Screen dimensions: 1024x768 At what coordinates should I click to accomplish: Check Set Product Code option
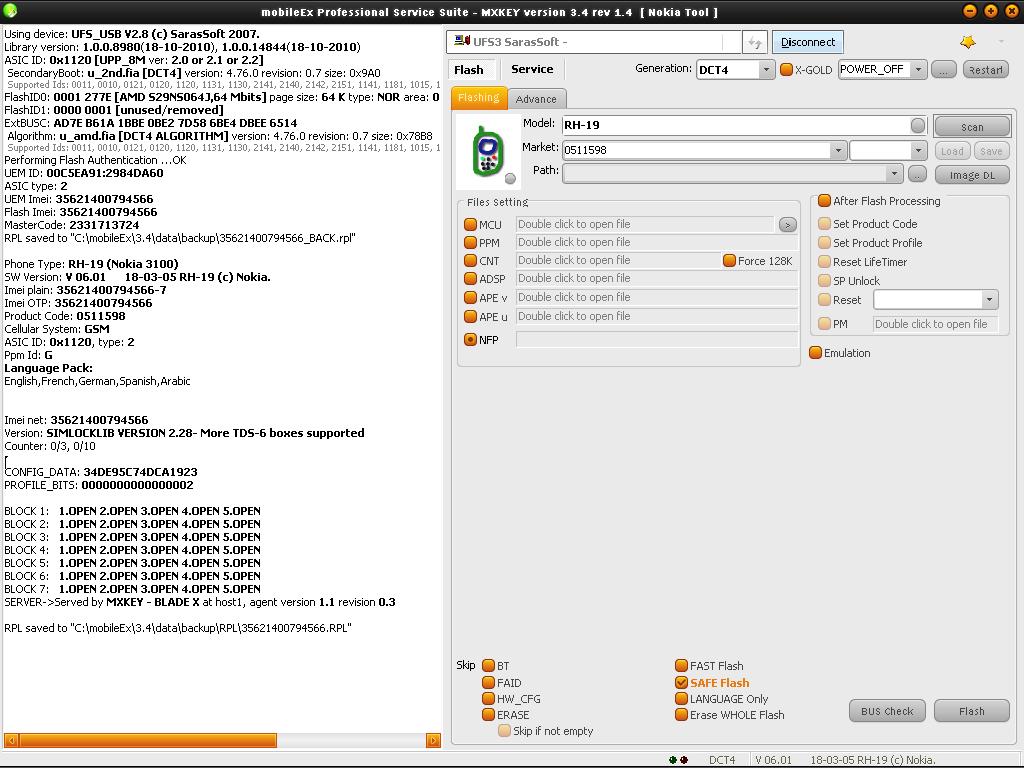coord(824,223)
